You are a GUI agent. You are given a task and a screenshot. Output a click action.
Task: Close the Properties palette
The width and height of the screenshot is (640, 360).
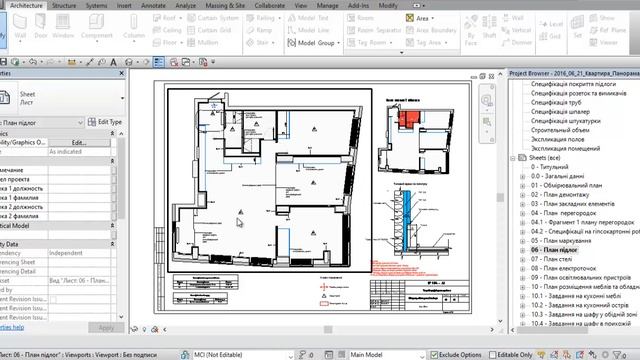click(121, 73)
